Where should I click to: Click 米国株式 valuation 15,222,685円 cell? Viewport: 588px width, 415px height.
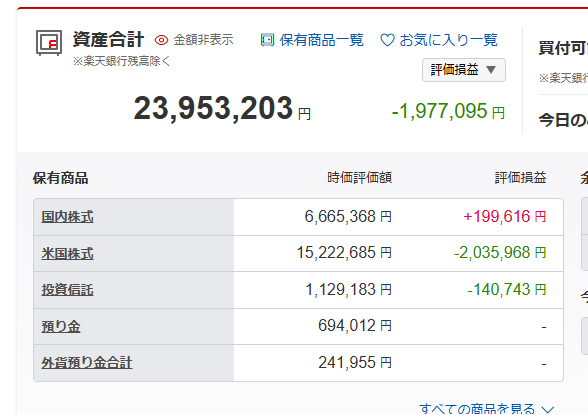tap(344, 253)
